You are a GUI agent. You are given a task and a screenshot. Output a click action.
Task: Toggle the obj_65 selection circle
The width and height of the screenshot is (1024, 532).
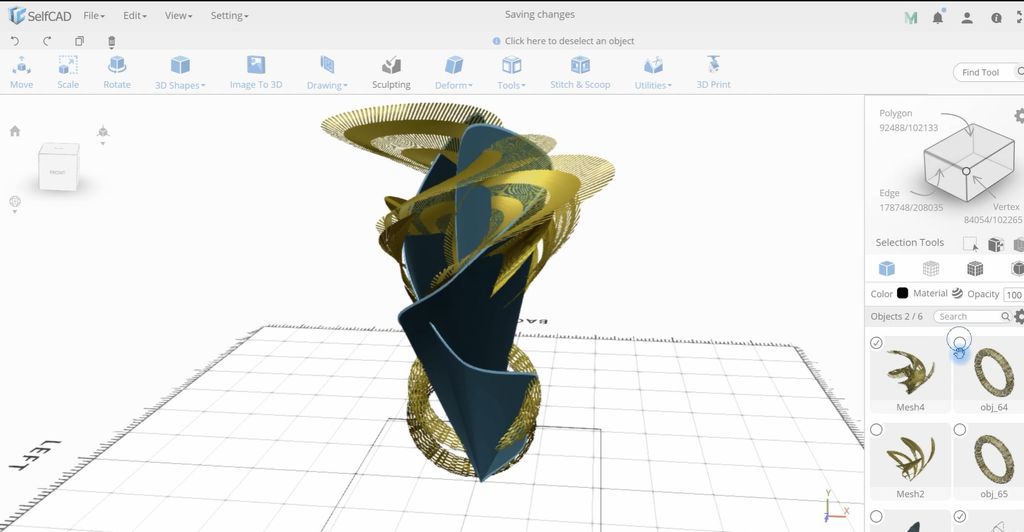click(959, 430)
